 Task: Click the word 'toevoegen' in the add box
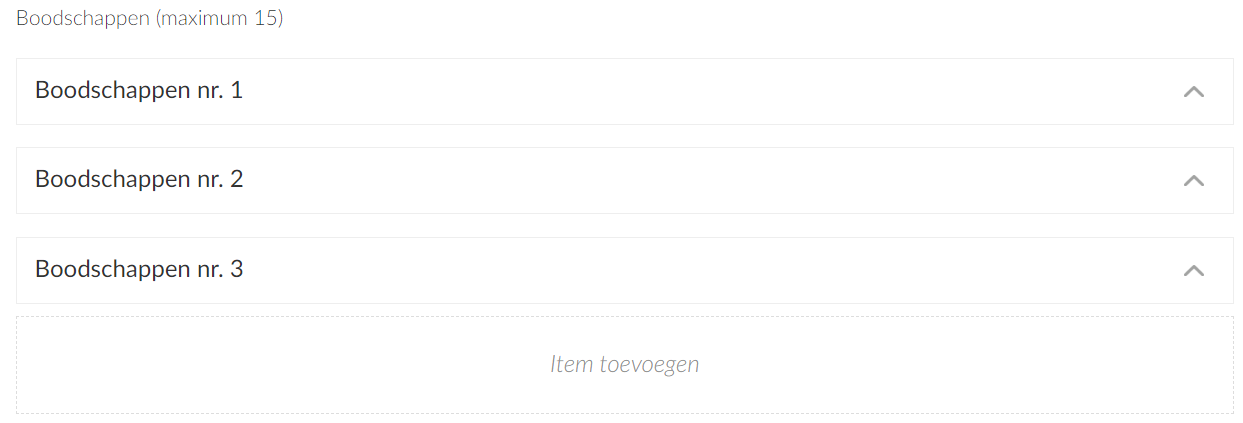649,364
